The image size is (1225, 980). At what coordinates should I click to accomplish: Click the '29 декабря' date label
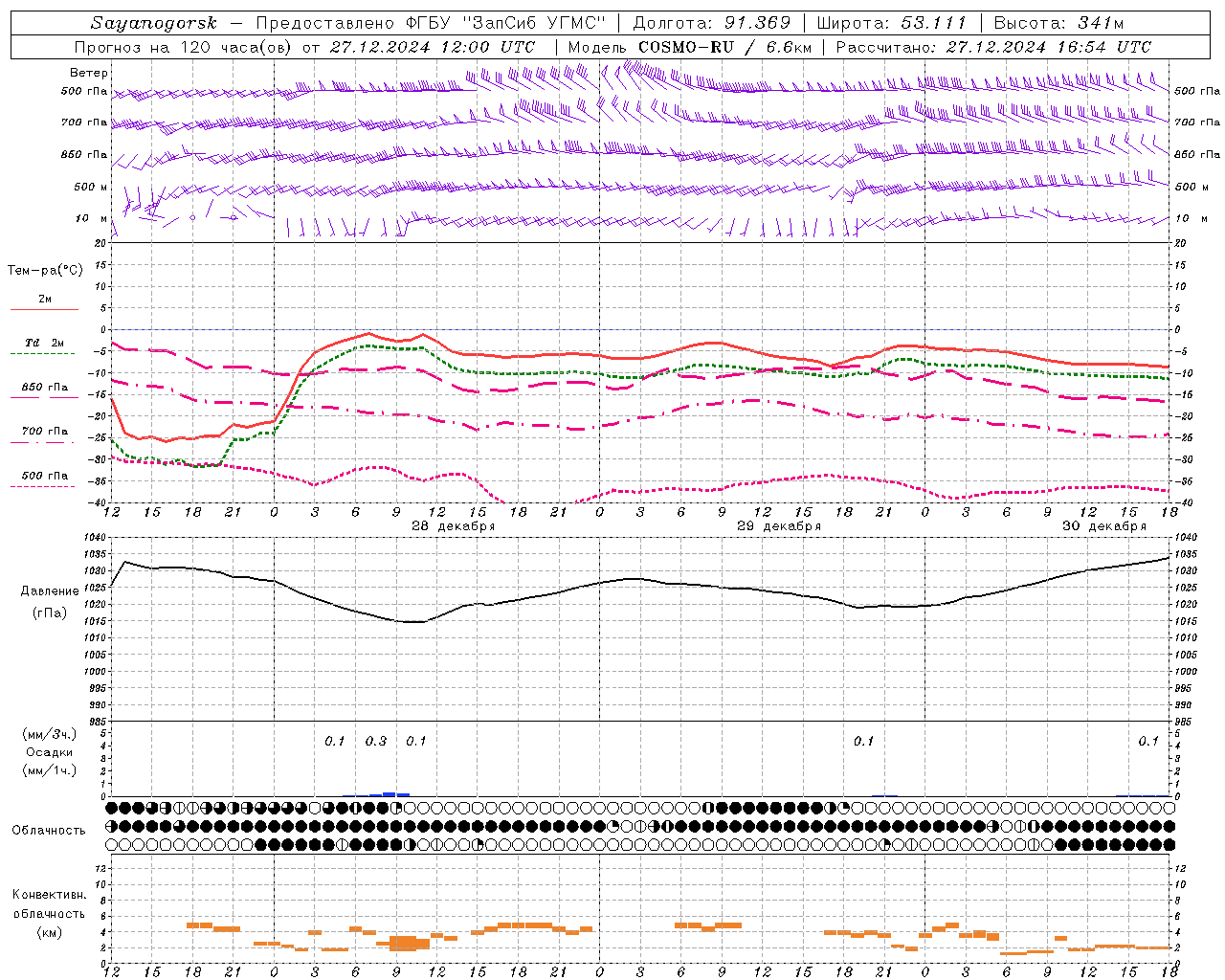pyautogui.click(x=779, y=526)
